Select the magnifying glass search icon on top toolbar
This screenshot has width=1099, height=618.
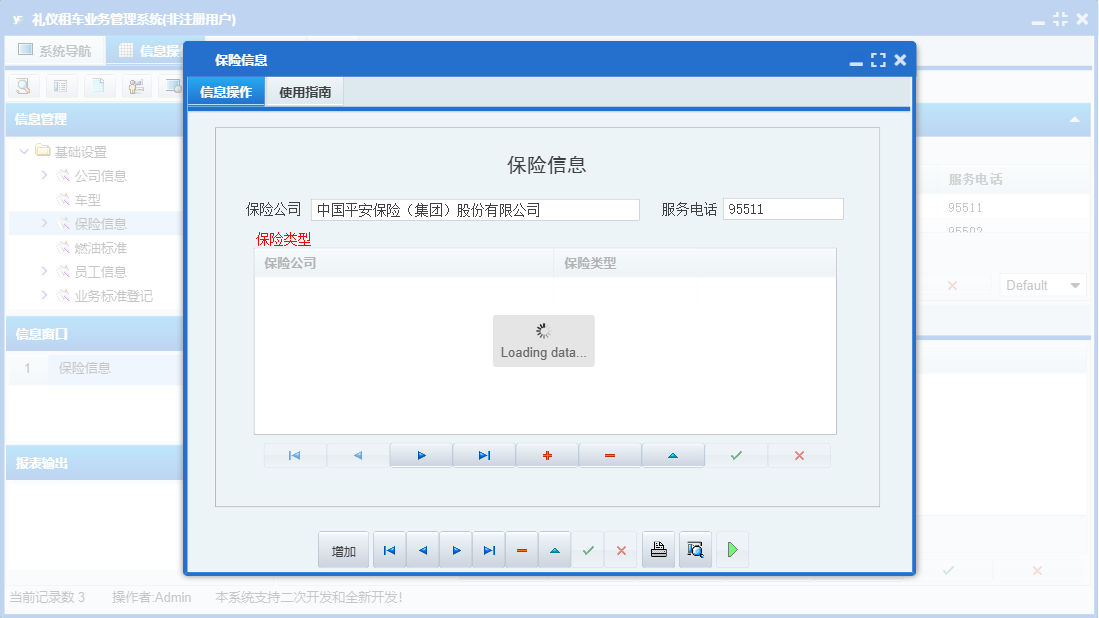(22, 86)
